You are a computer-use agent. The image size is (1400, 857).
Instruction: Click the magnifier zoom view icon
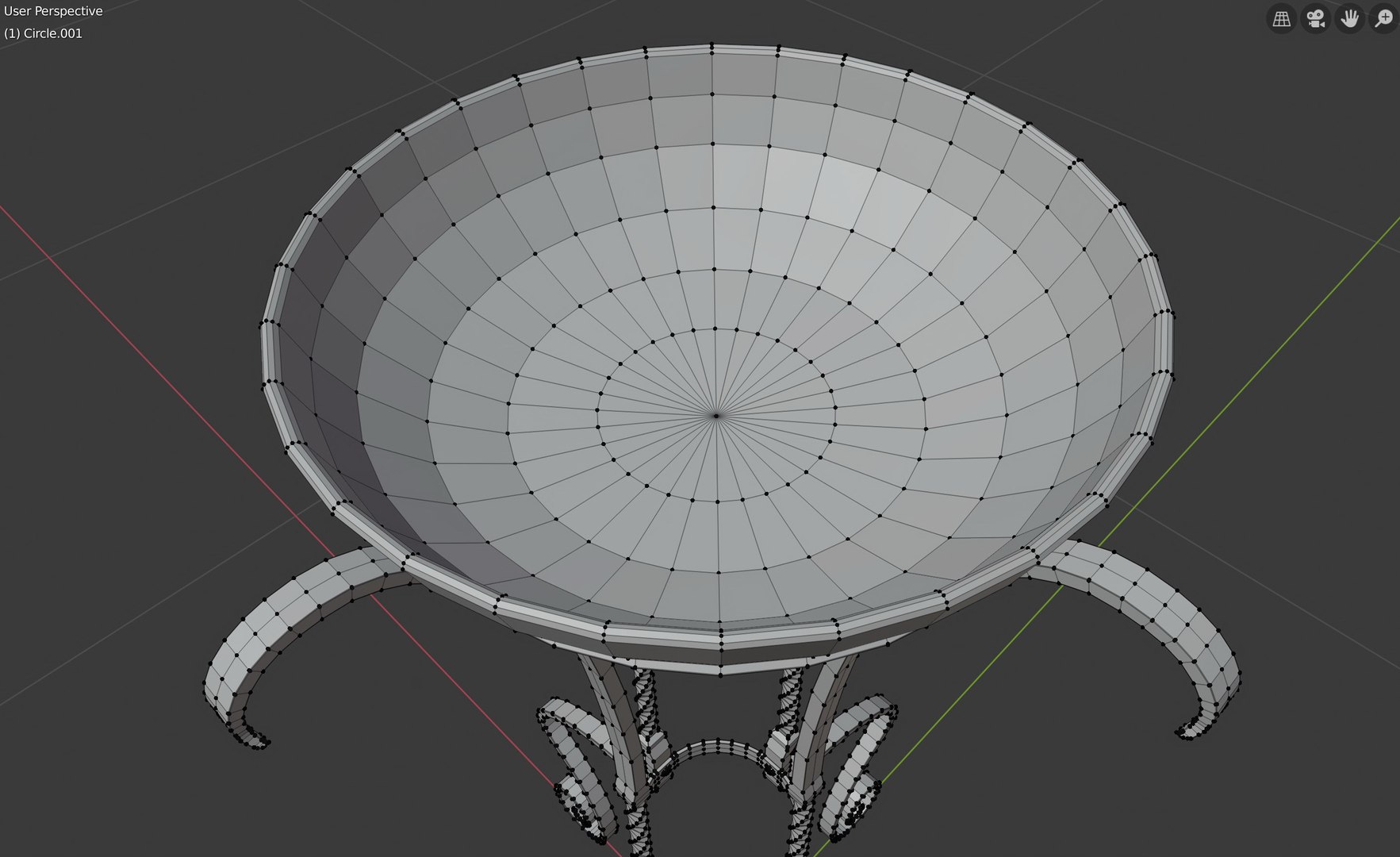point(1384,18)
